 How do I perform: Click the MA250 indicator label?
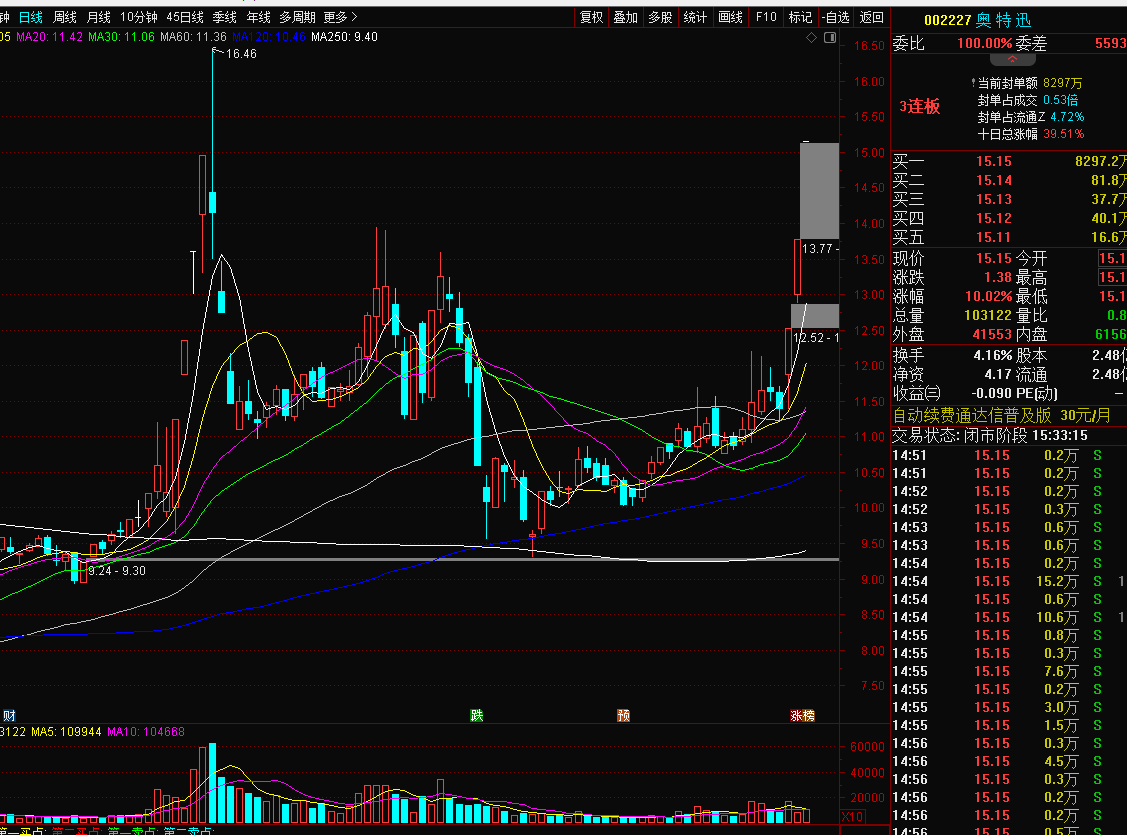tap(344, 37)
